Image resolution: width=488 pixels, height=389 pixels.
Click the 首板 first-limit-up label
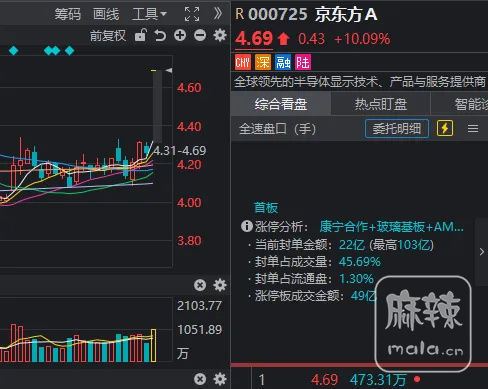coord(266,208)
